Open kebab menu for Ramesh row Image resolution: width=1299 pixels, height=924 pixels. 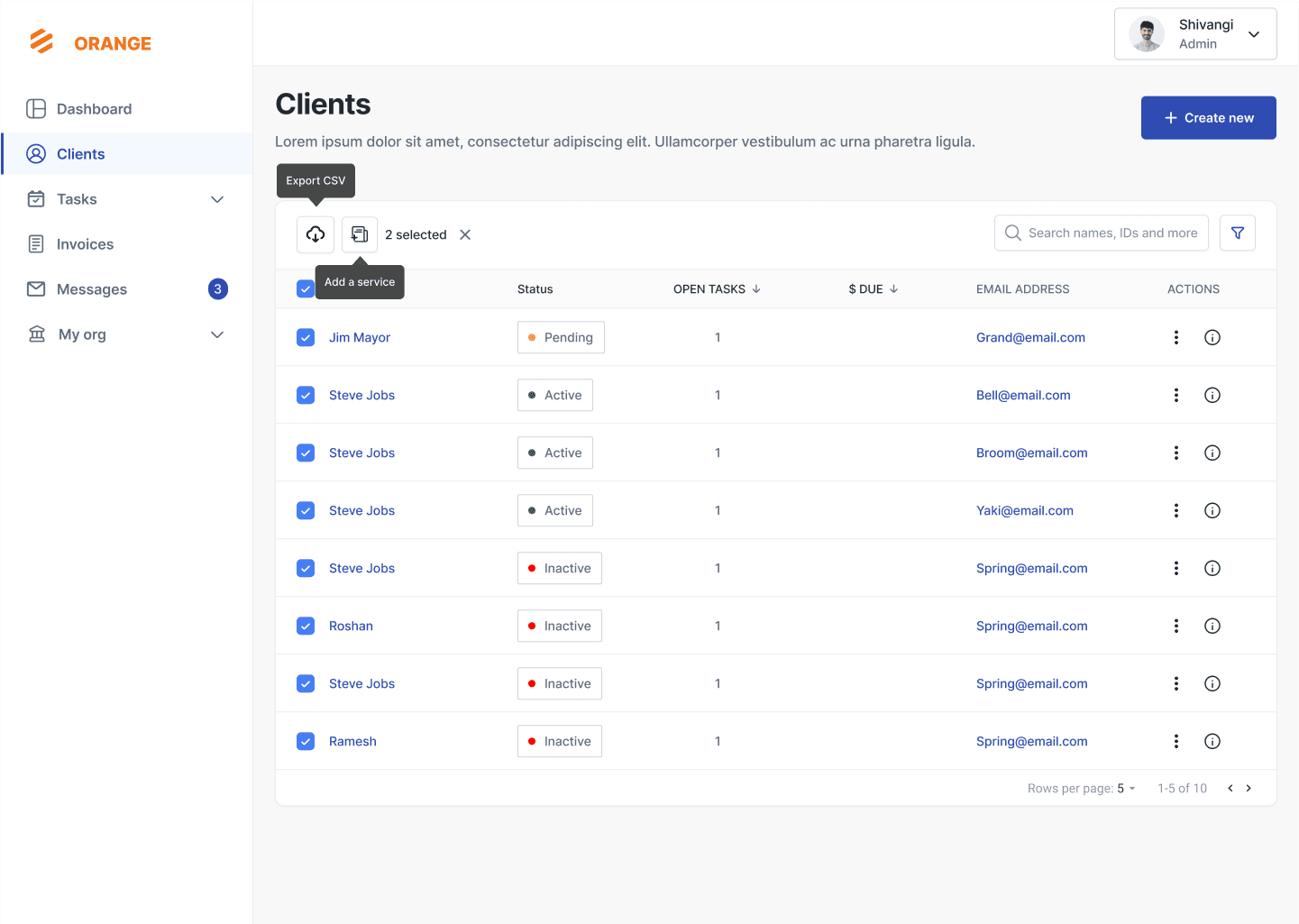(x=1176, y=741)
